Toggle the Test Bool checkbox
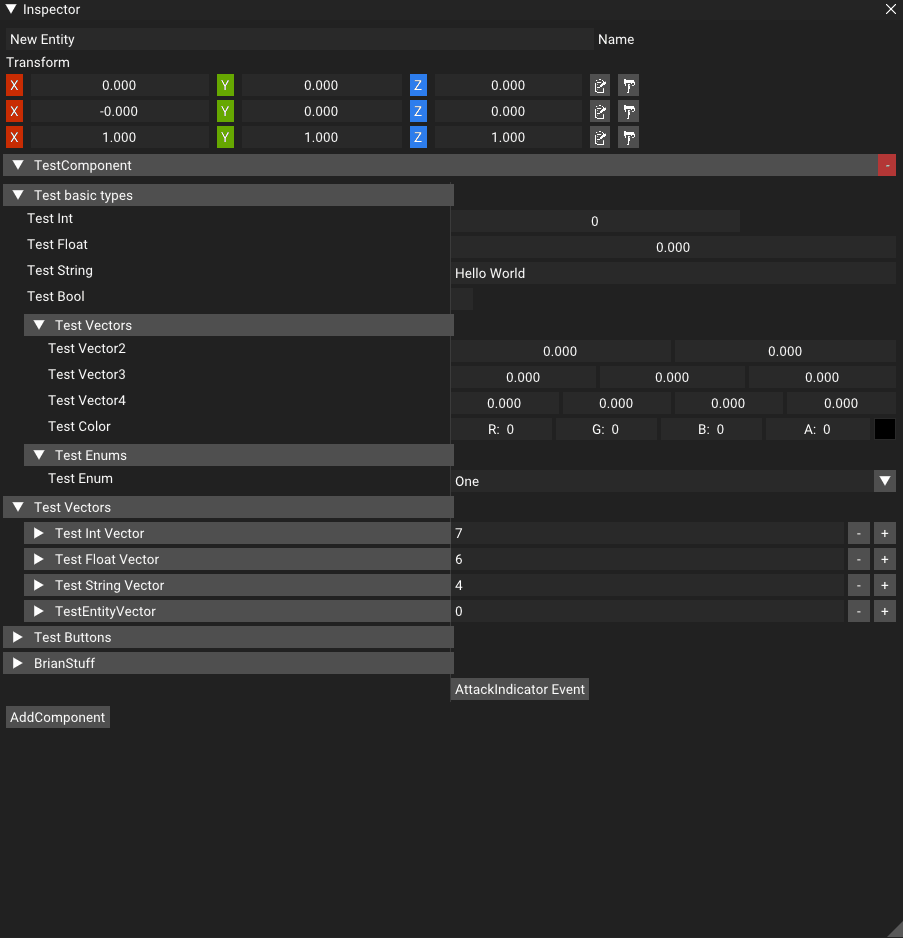The width and height of the screenshot is (903, 938). pos(462,299)
